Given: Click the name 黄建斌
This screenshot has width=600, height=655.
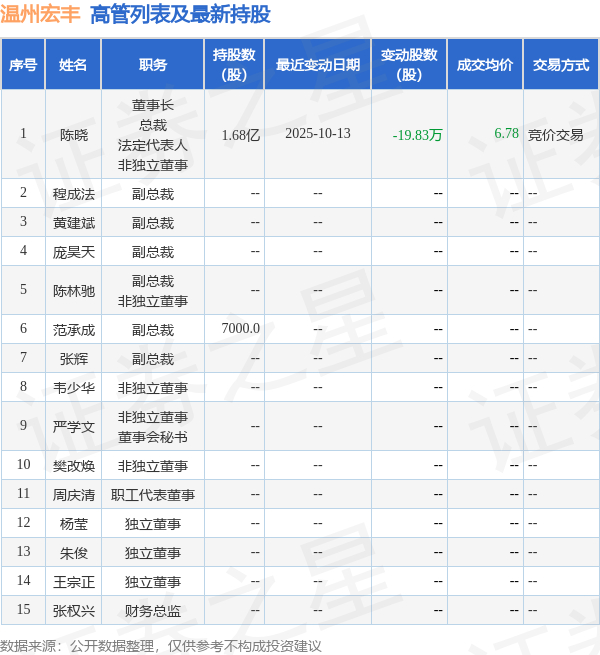Looking at the screenshot, I should [x=74, y=223].
